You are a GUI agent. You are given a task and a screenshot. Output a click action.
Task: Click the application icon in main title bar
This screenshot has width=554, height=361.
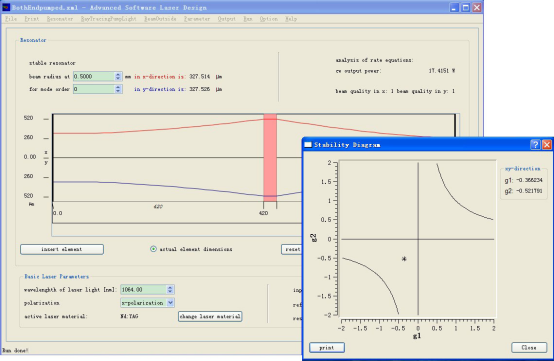tap(6, 7)
